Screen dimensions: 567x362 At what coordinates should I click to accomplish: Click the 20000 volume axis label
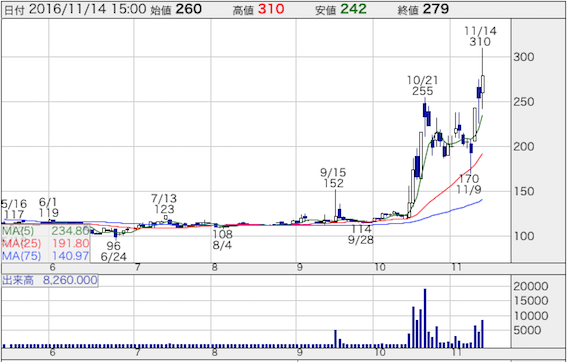pyautogui.click(x=531, y=286)
